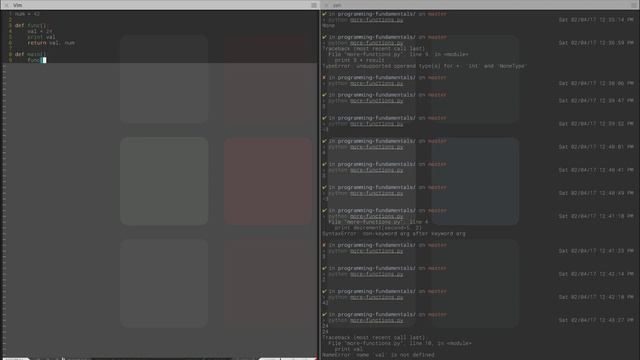Click the 'val = 24' line in Vim

40,31
